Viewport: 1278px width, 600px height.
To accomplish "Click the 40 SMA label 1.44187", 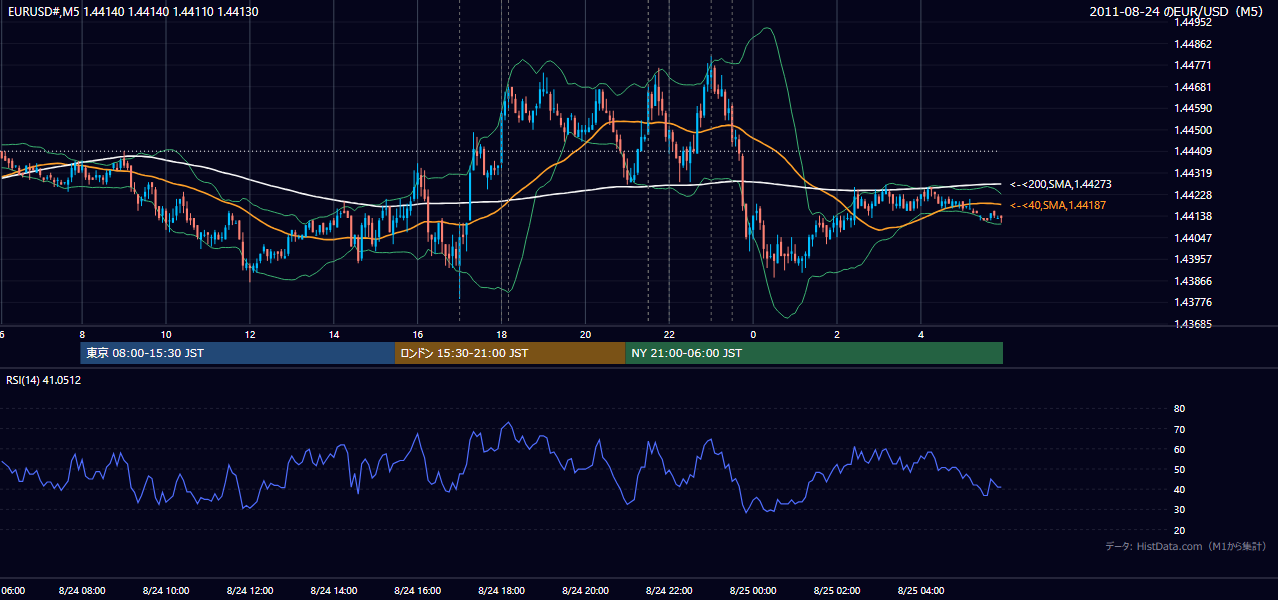I will click(1060, 204).
